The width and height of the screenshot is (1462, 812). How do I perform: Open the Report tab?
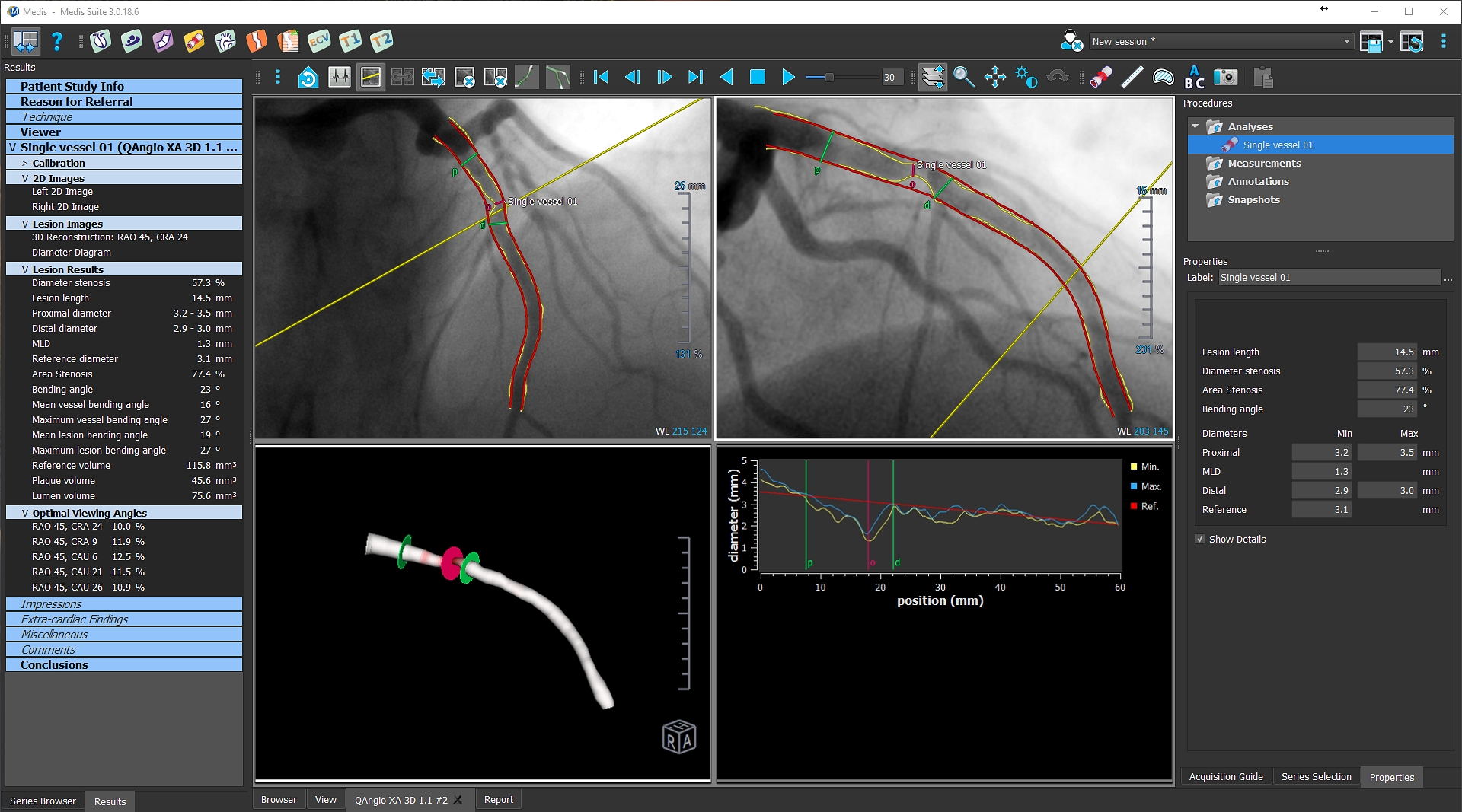coord(498,800)
